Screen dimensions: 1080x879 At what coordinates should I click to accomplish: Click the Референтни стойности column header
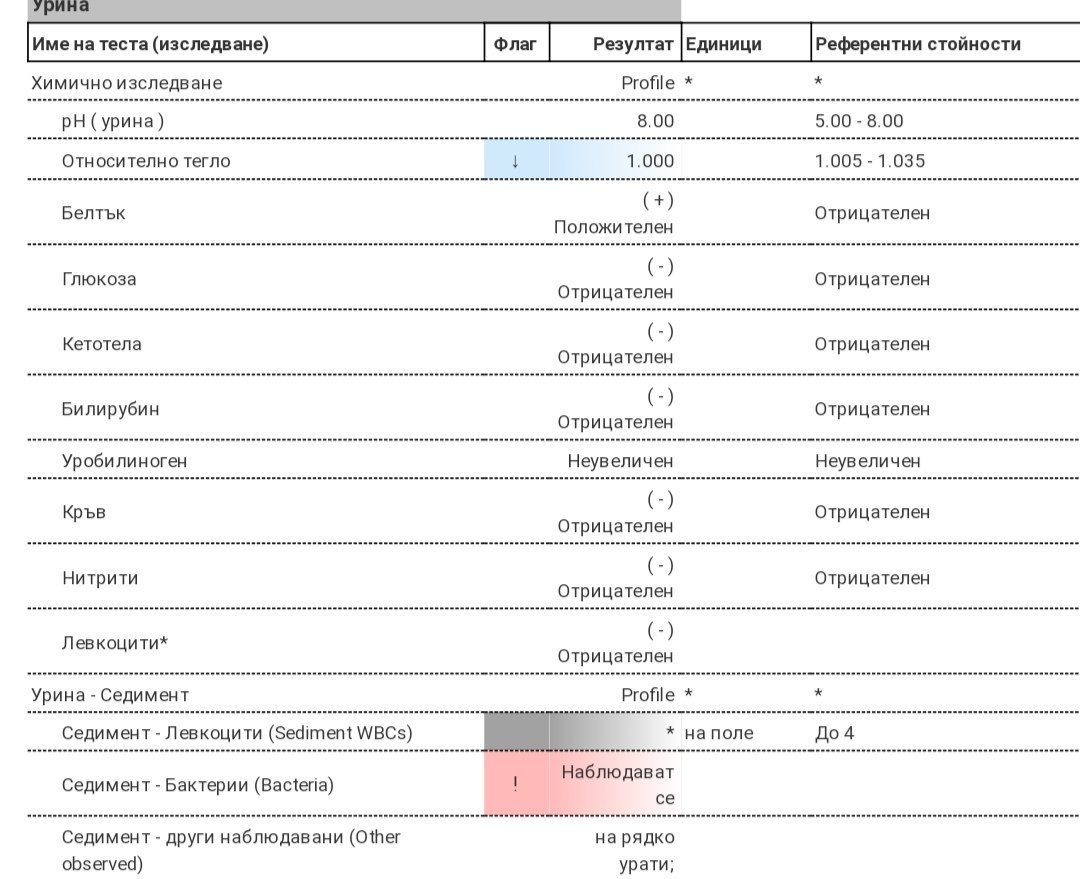(917, 44)
